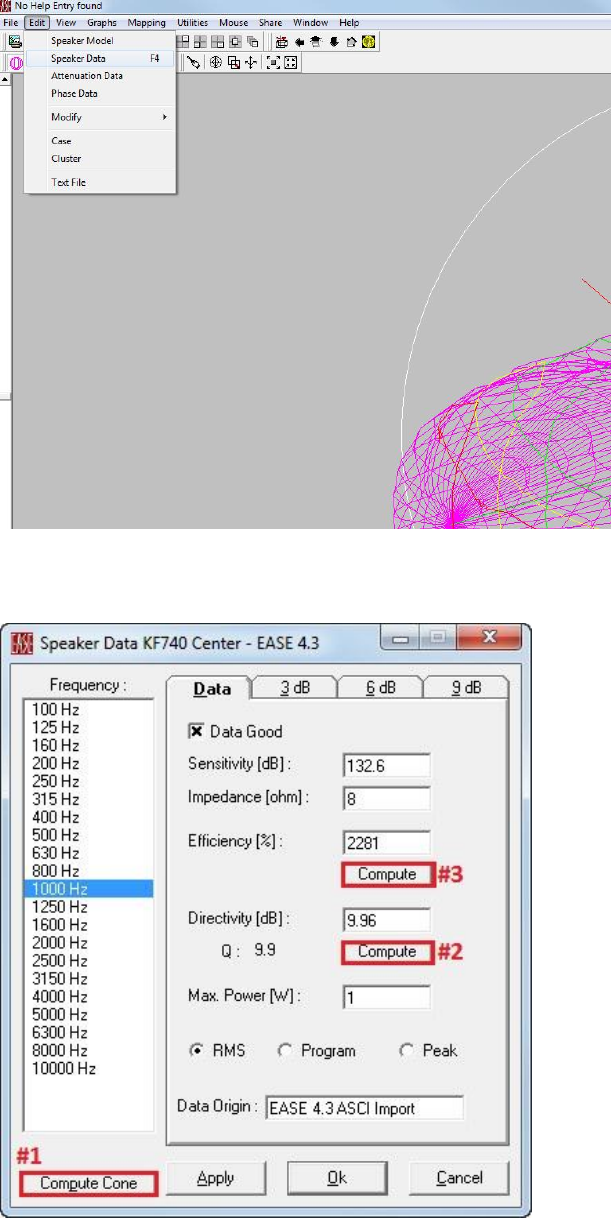Click the crosshair circle icon in second toolbar

(215, 61)
